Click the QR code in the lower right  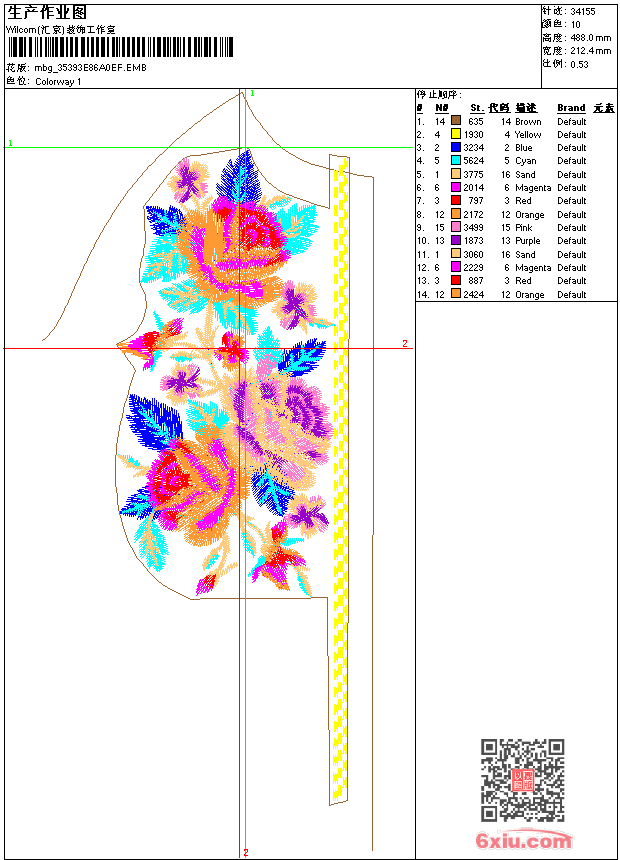click(522, 780)
